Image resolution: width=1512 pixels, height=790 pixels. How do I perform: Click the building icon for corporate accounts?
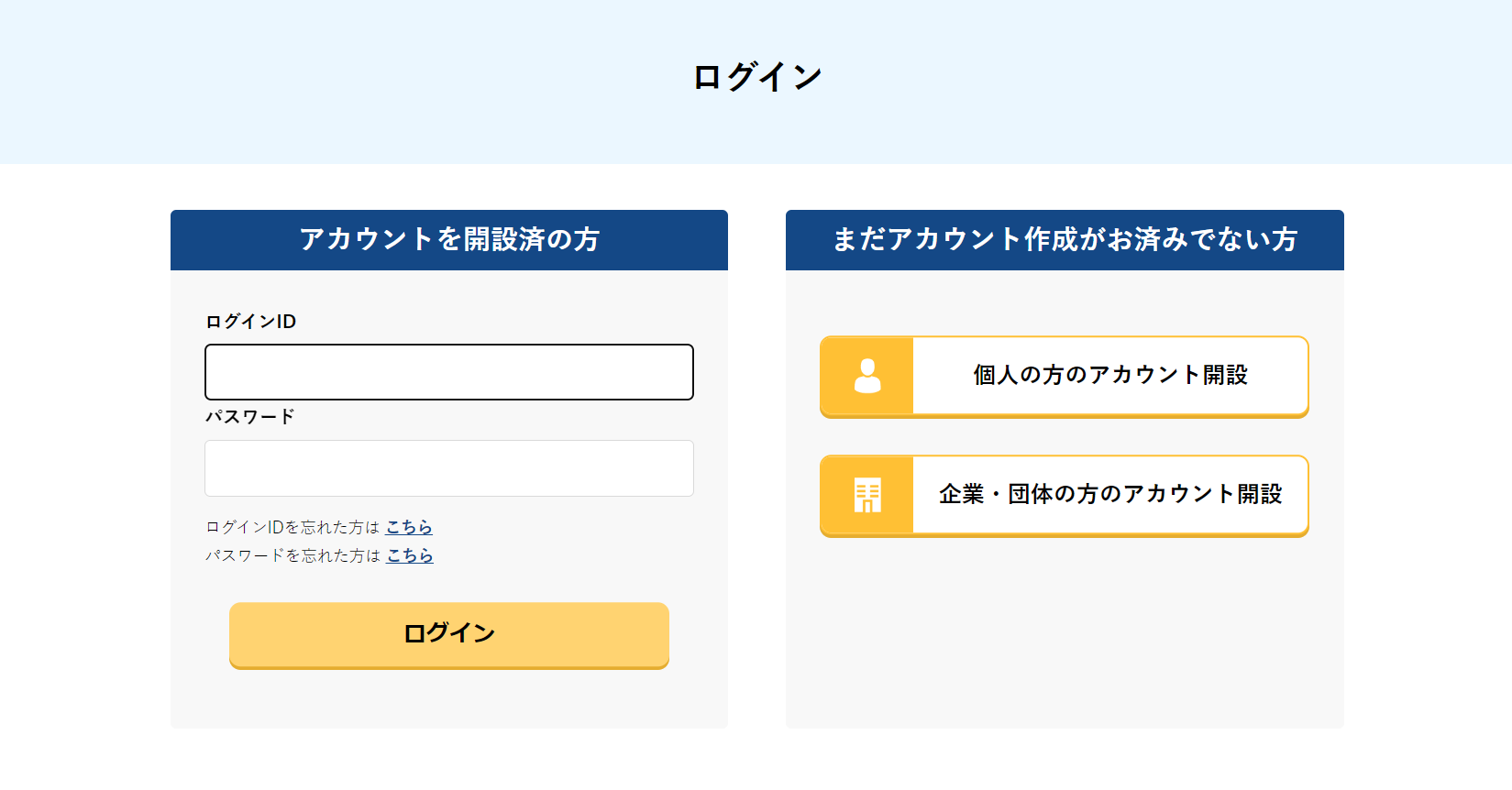[x=867, y=495]
